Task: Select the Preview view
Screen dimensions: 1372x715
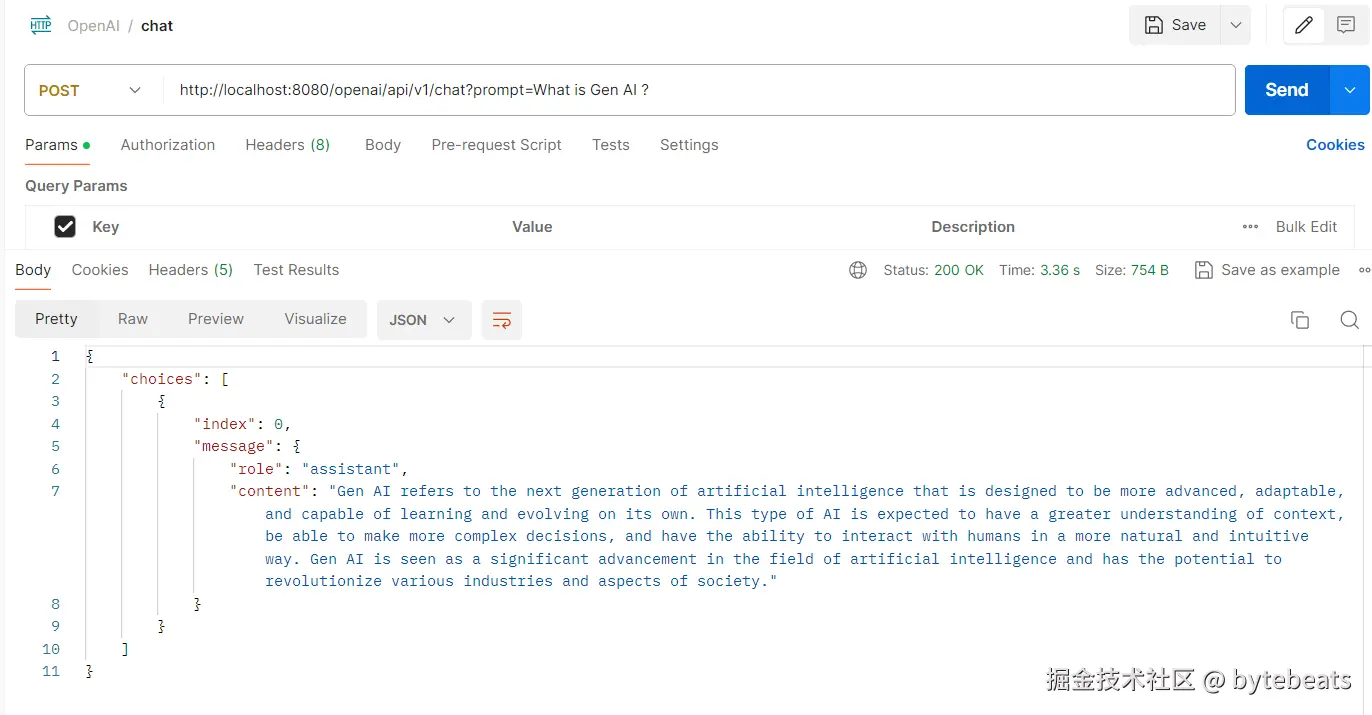Action: click(x=216, y=319)
